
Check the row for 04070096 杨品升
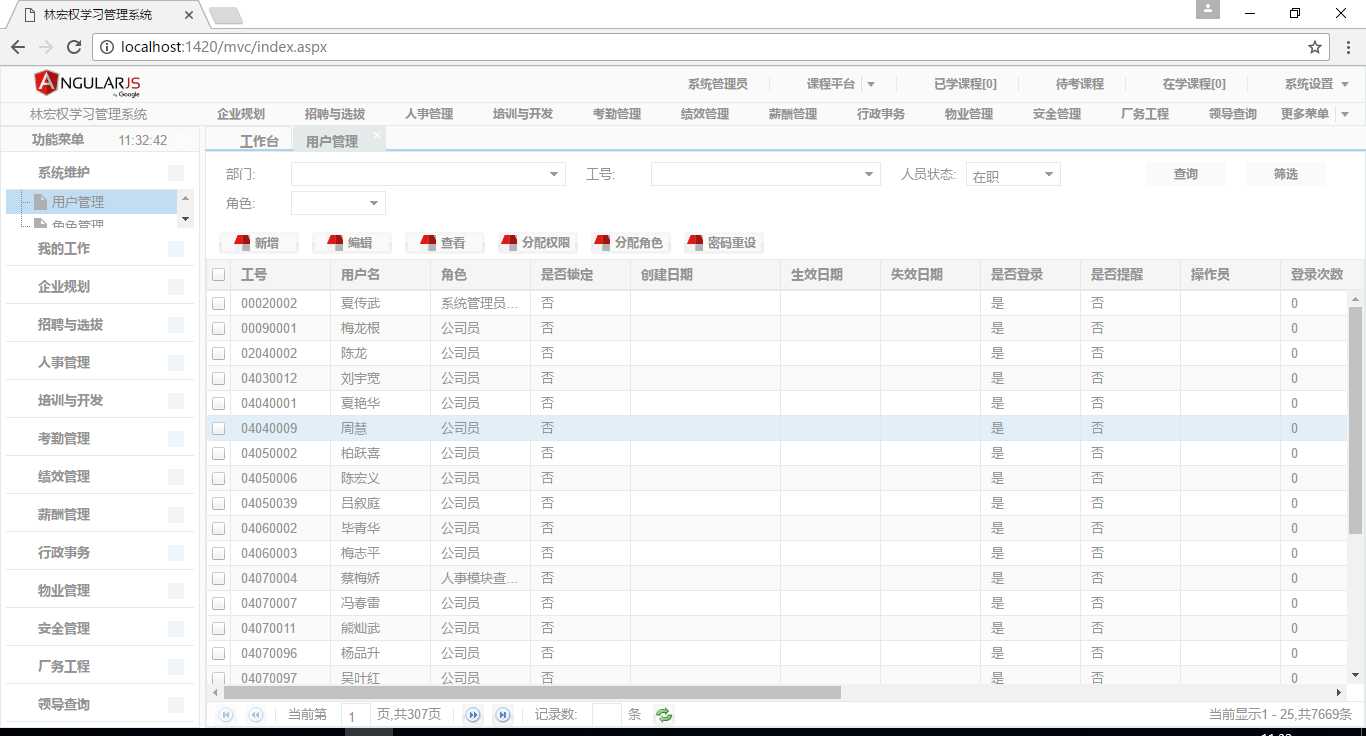pos(219,653)
